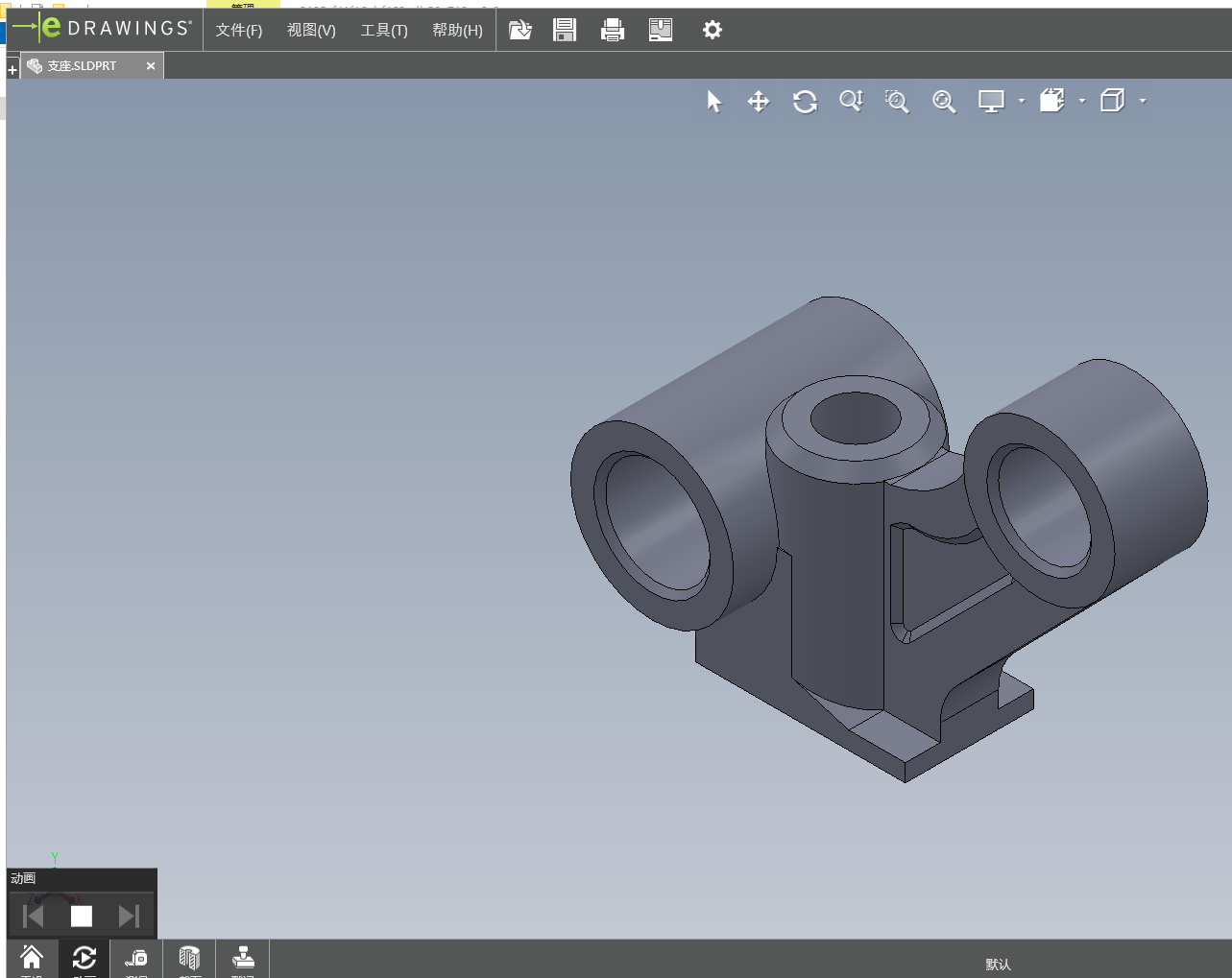The width and height of the screenshot is (1232, 978).
Task: Open the 文件(F) menu
Action: click(238, 30)
